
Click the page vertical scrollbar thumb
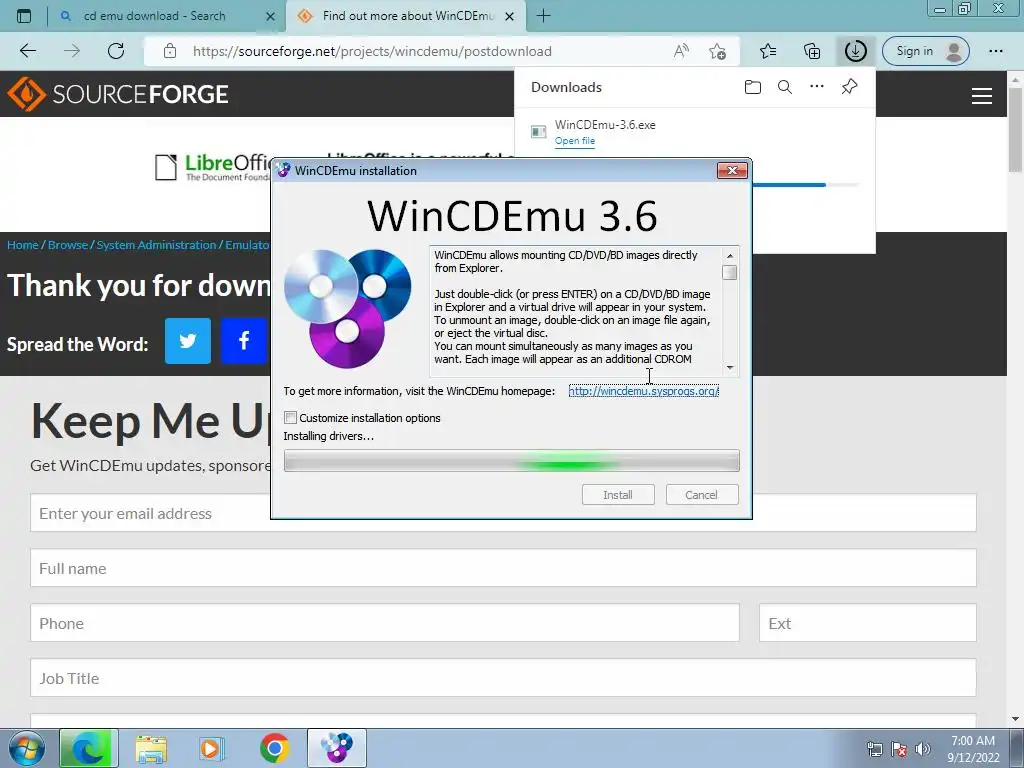tap(1015, 131)
